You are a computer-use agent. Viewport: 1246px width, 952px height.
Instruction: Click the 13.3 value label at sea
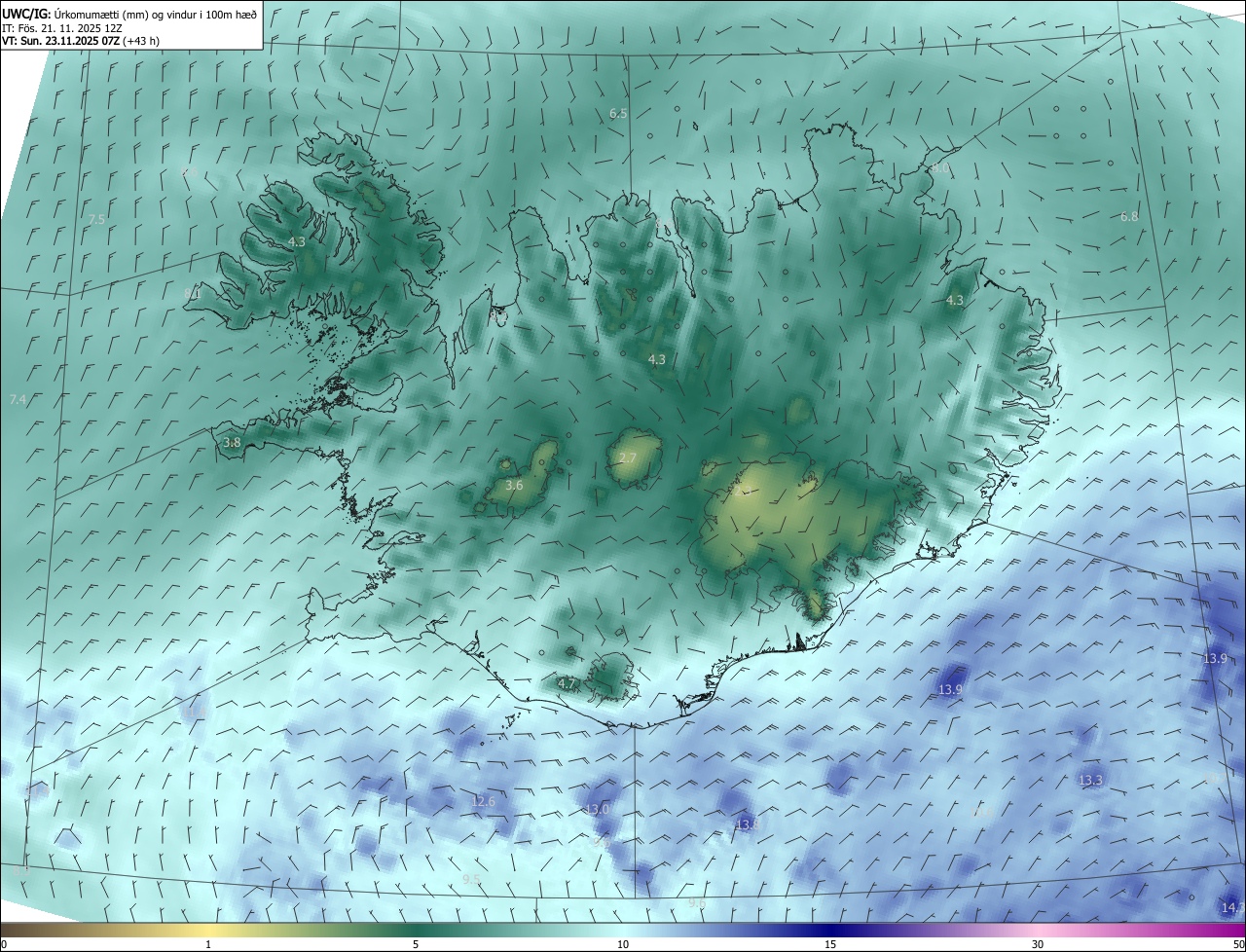[x=1090, y=781]
